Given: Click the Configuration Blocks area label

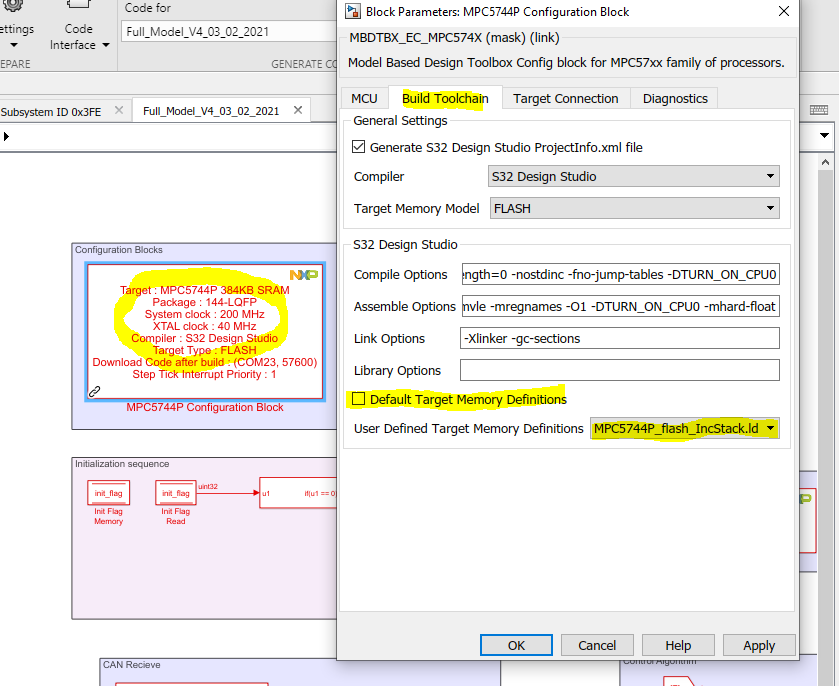Looking at the screenshot, I should click(x=118, y=250).
